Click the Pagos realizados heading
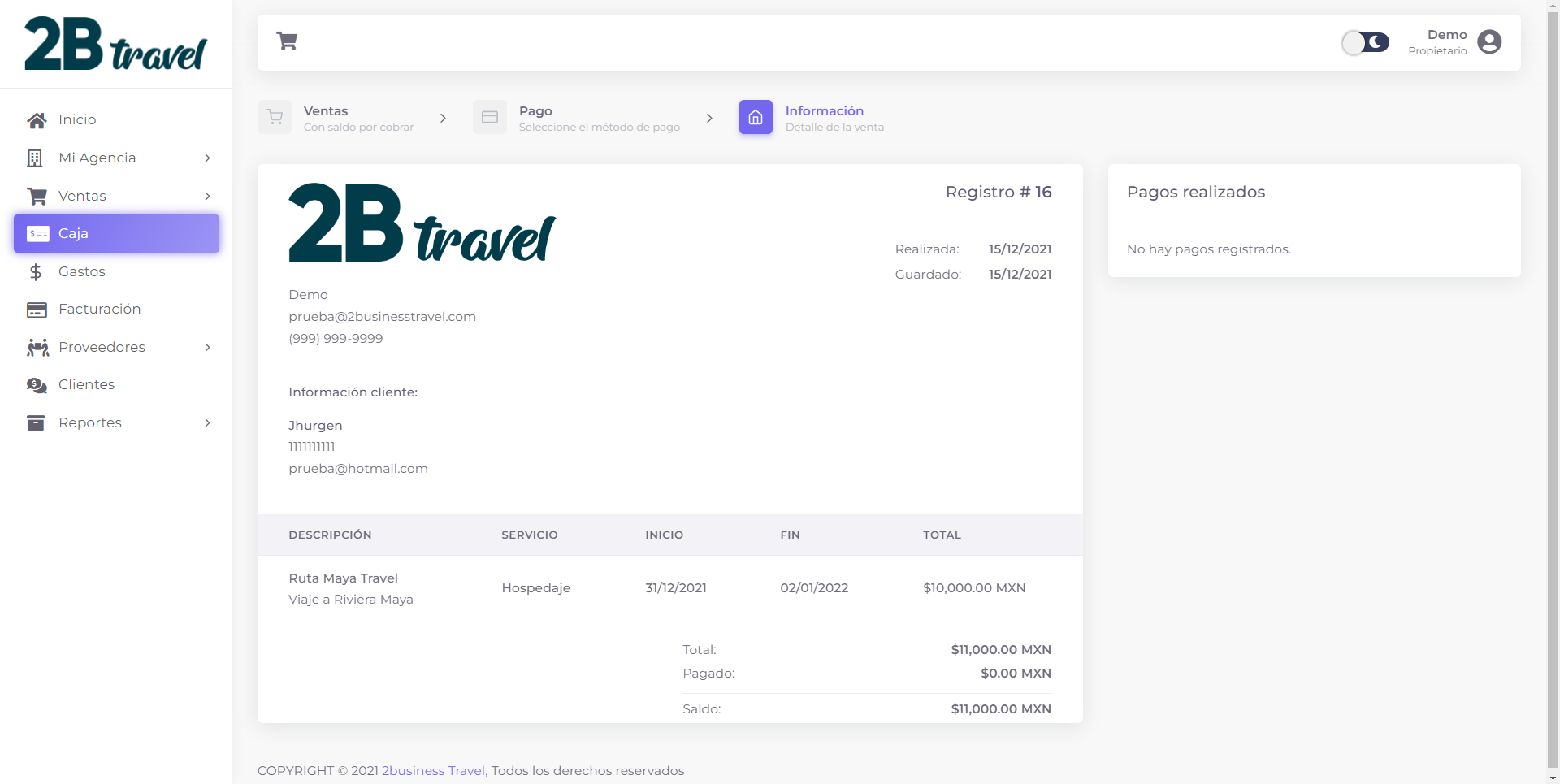This screenshot has width=1560, height=784. pyautogui.click(x=1196, y=193)
